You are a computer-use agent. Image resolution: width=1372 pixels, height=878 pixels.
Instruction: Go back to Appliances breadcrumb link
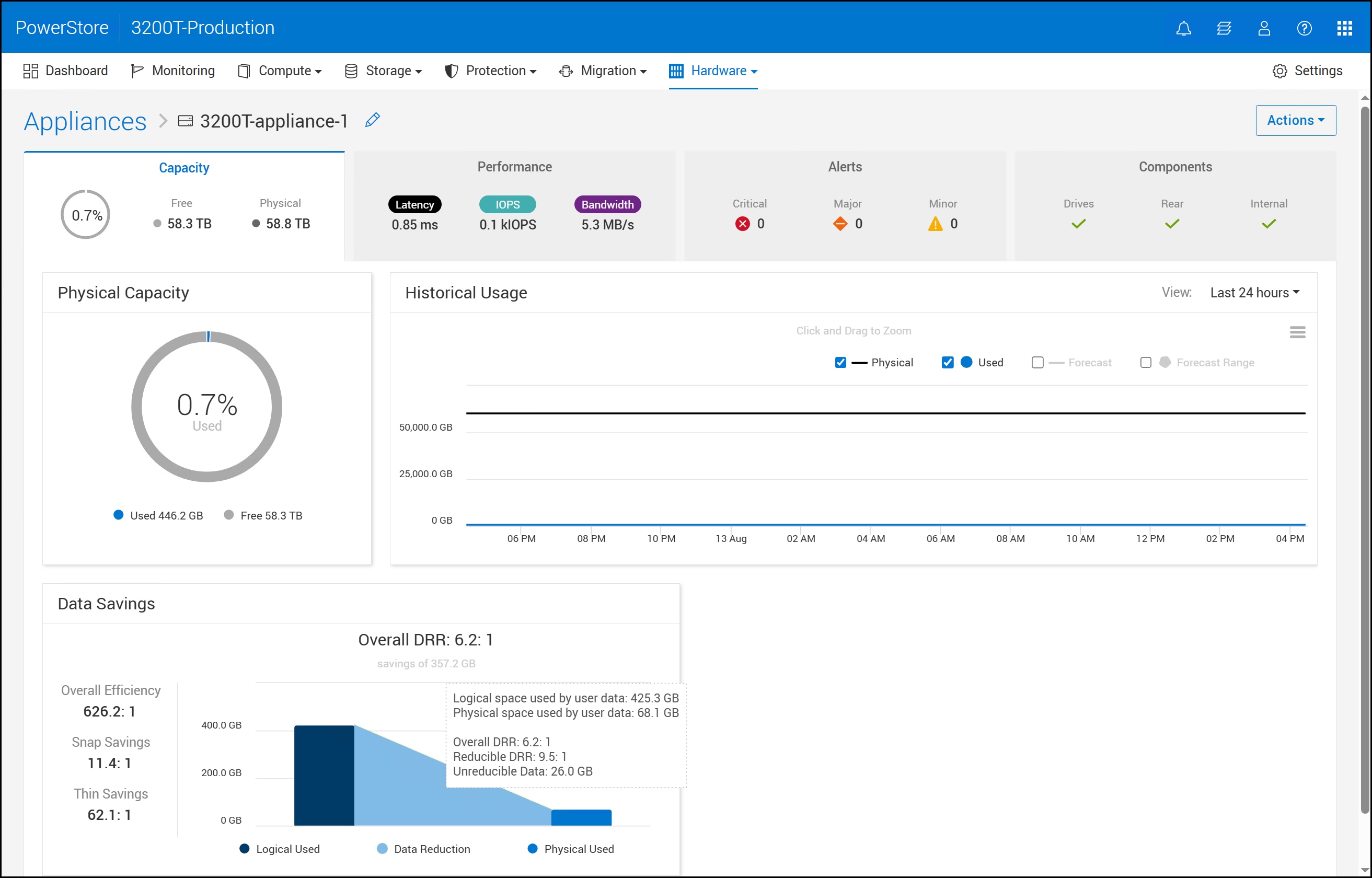click(85, 121)
